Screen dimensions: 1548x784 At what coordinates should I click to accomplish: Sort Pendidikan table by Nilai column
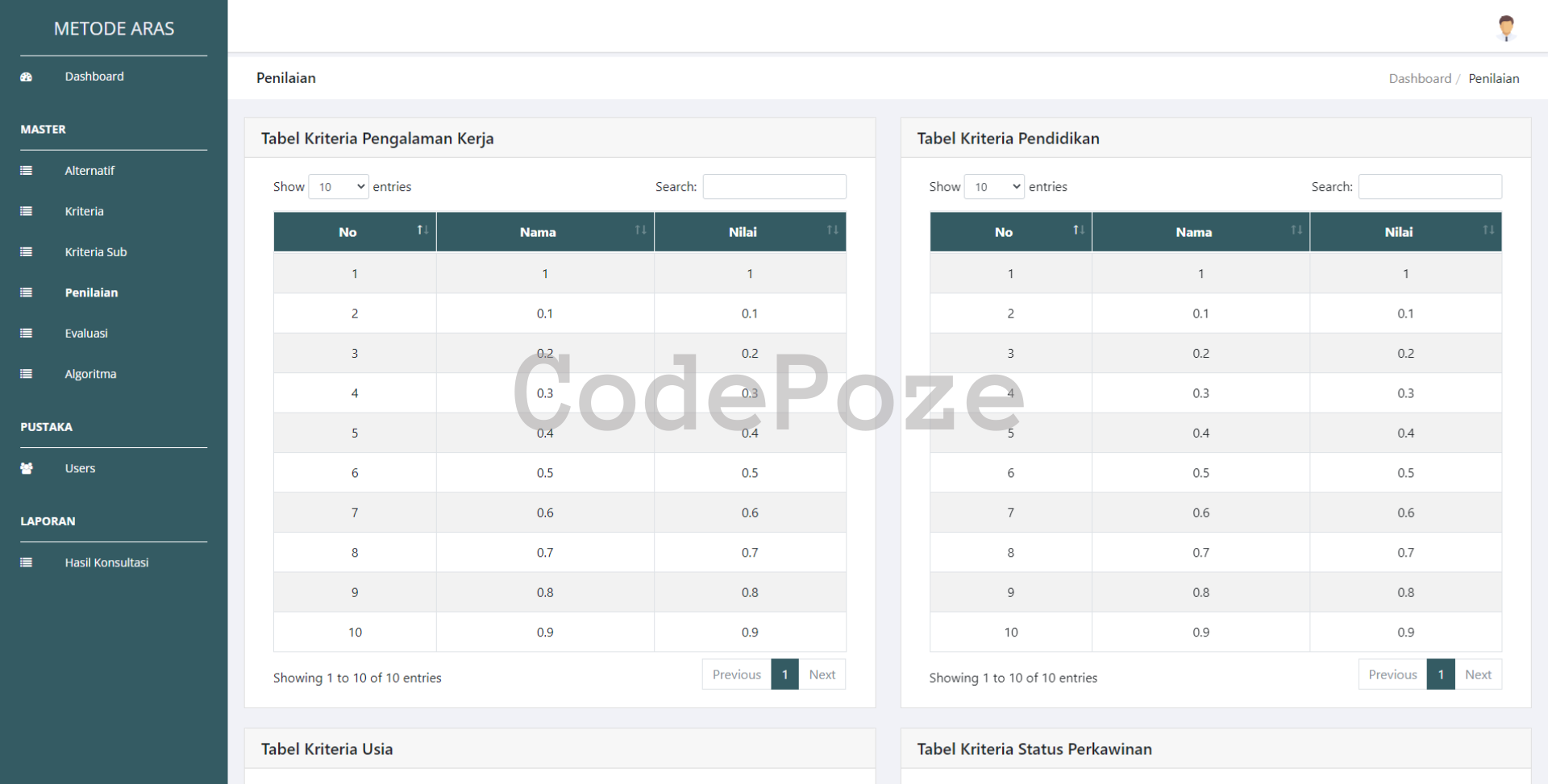coord(1405,232)
